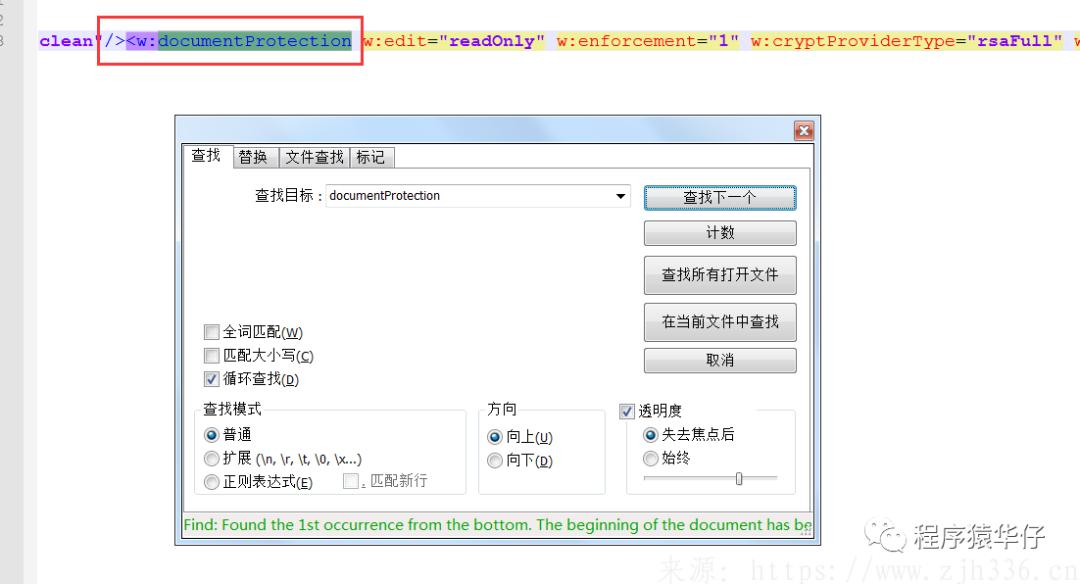
Task: Enable 匹配大小写 (match case)
Action: [x=211, y=355]
